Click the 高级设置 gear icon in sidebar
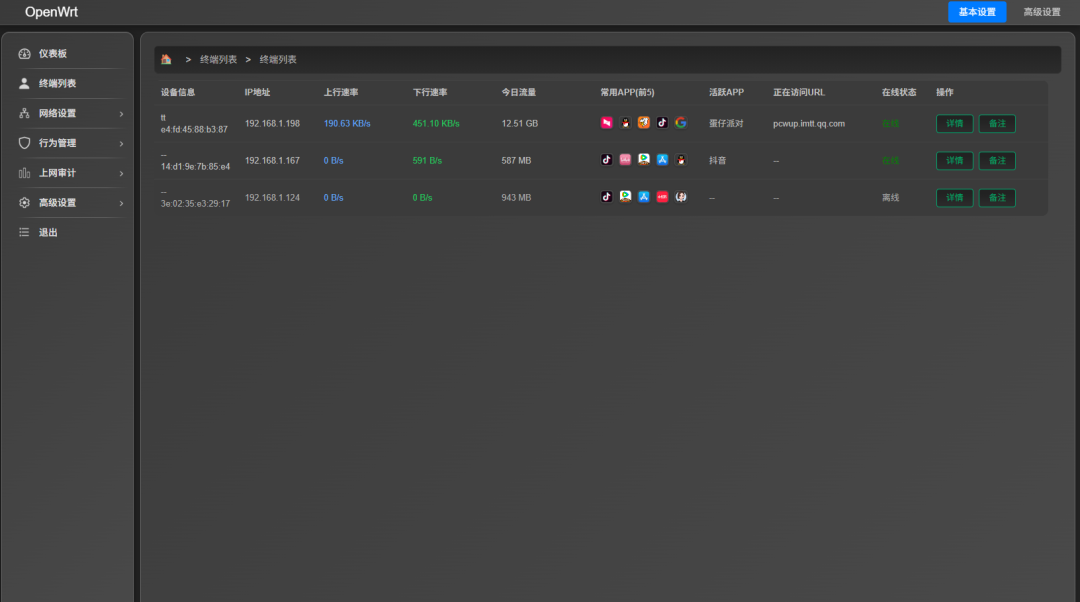Screen dimensions: 1080x602 tap(24, 203)
